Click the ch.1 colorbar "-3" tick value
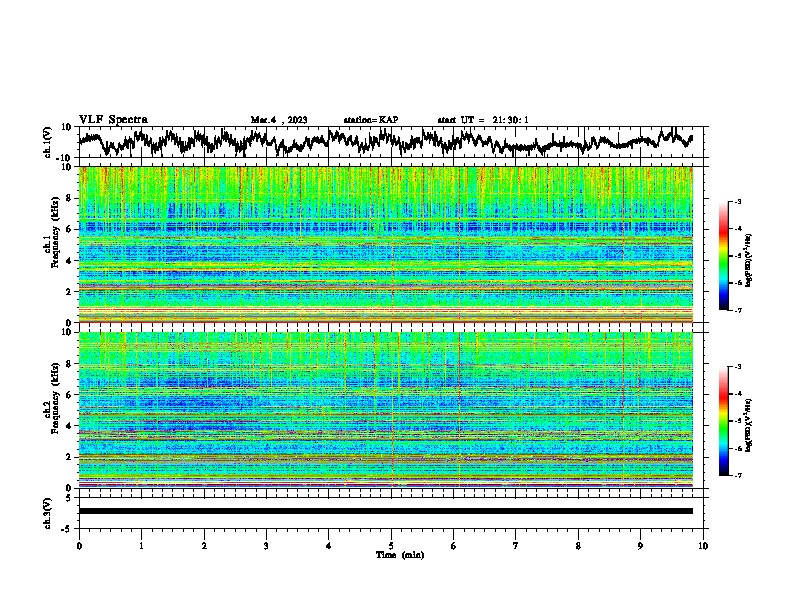Viewport: 792px width, 612px height. 738,201
